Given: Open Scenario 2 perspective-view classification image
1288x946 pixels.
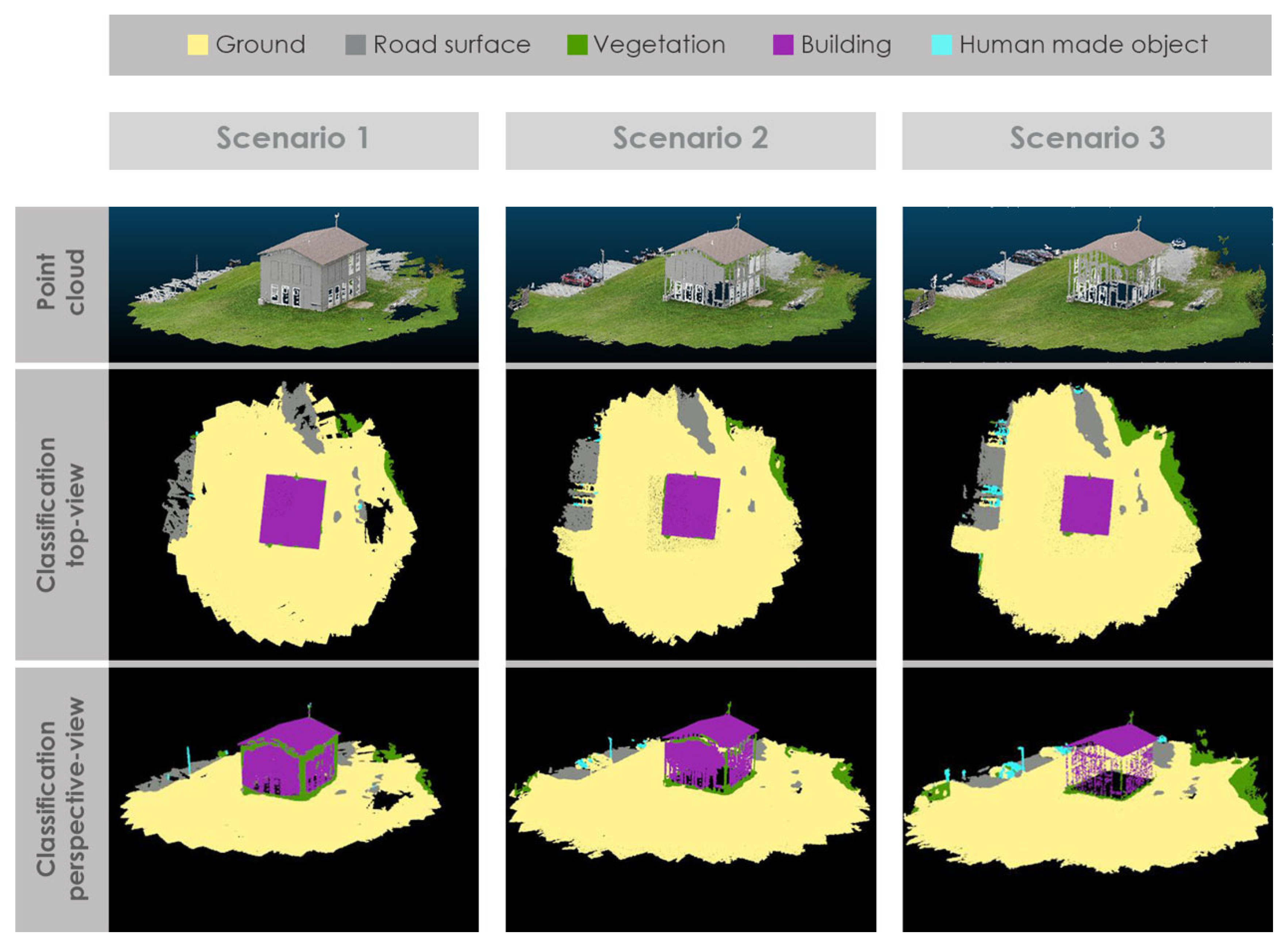Looking at the screenshot, I should click(690, 799).
